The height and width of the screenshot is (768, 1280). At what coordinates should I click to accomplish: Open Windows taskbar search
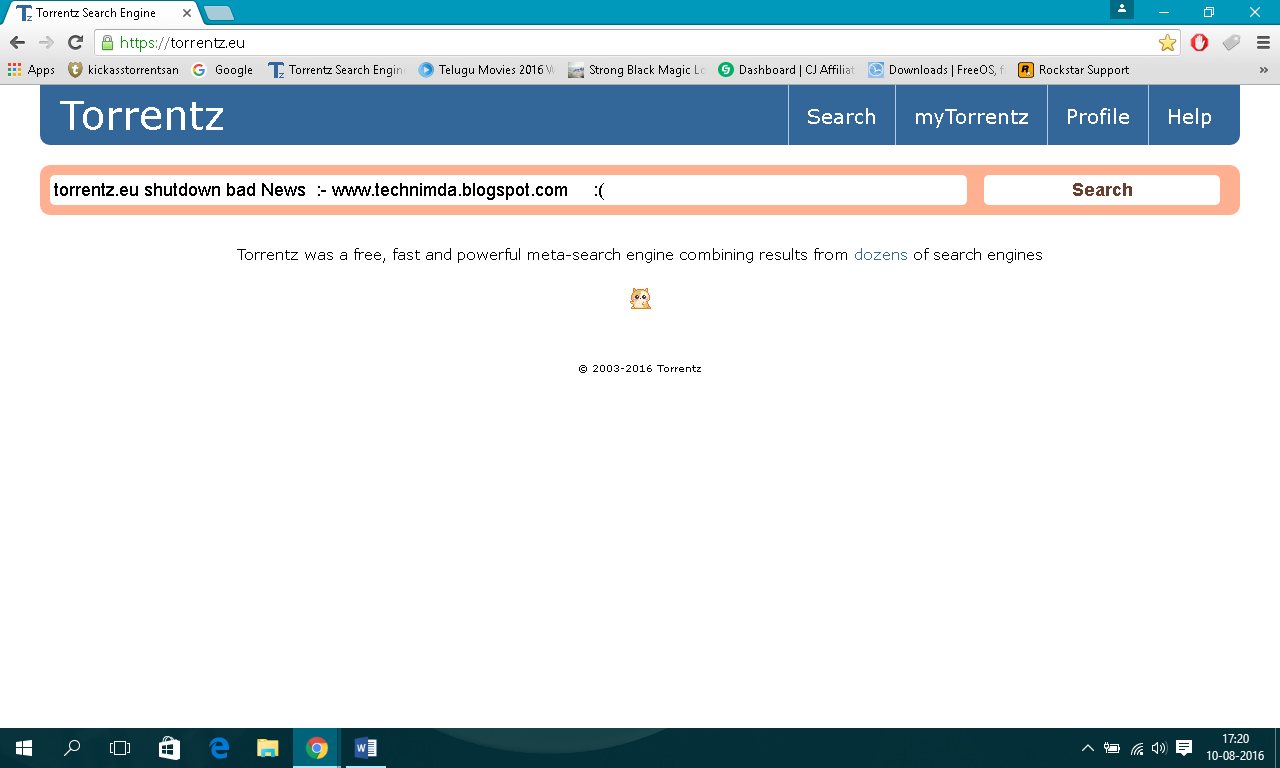click(72, 748)
